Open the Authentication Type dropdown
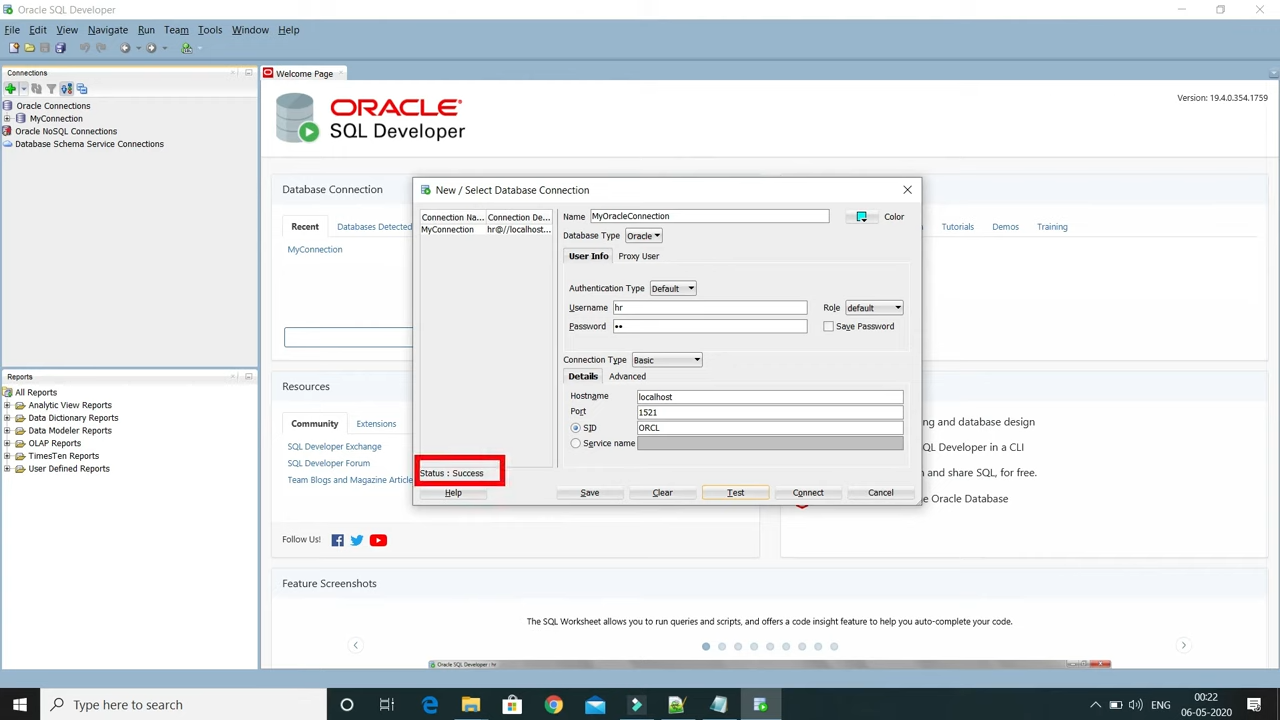Screen dimensions: 1280x720 click(x=672, y=288)
